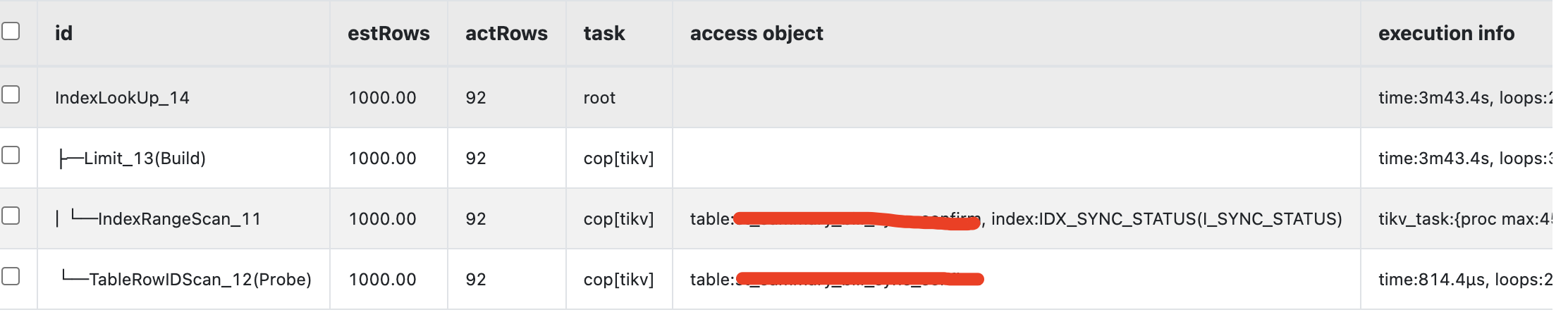Viewport: 1568px width, 317px height.
Task: Check the IndexLookUp_14 row checkbox
Action: tap(11, 94)
